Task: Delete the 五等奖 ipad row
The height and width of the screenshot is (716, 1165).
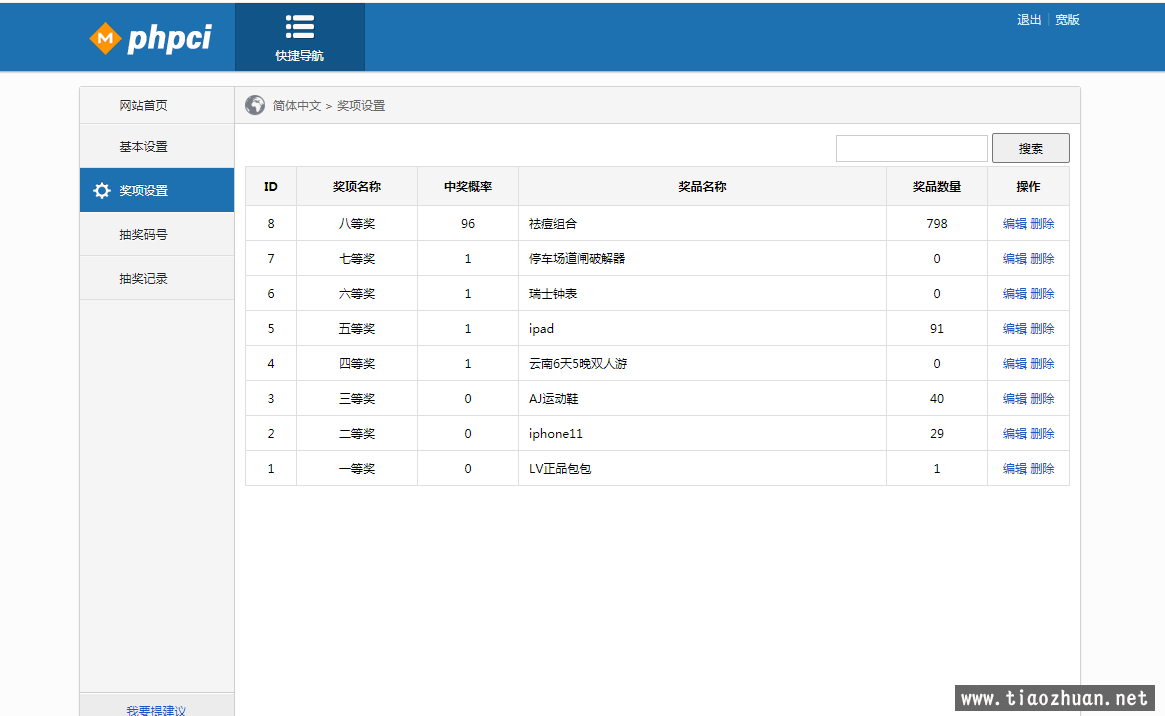Action: (x=1042, y=328)
